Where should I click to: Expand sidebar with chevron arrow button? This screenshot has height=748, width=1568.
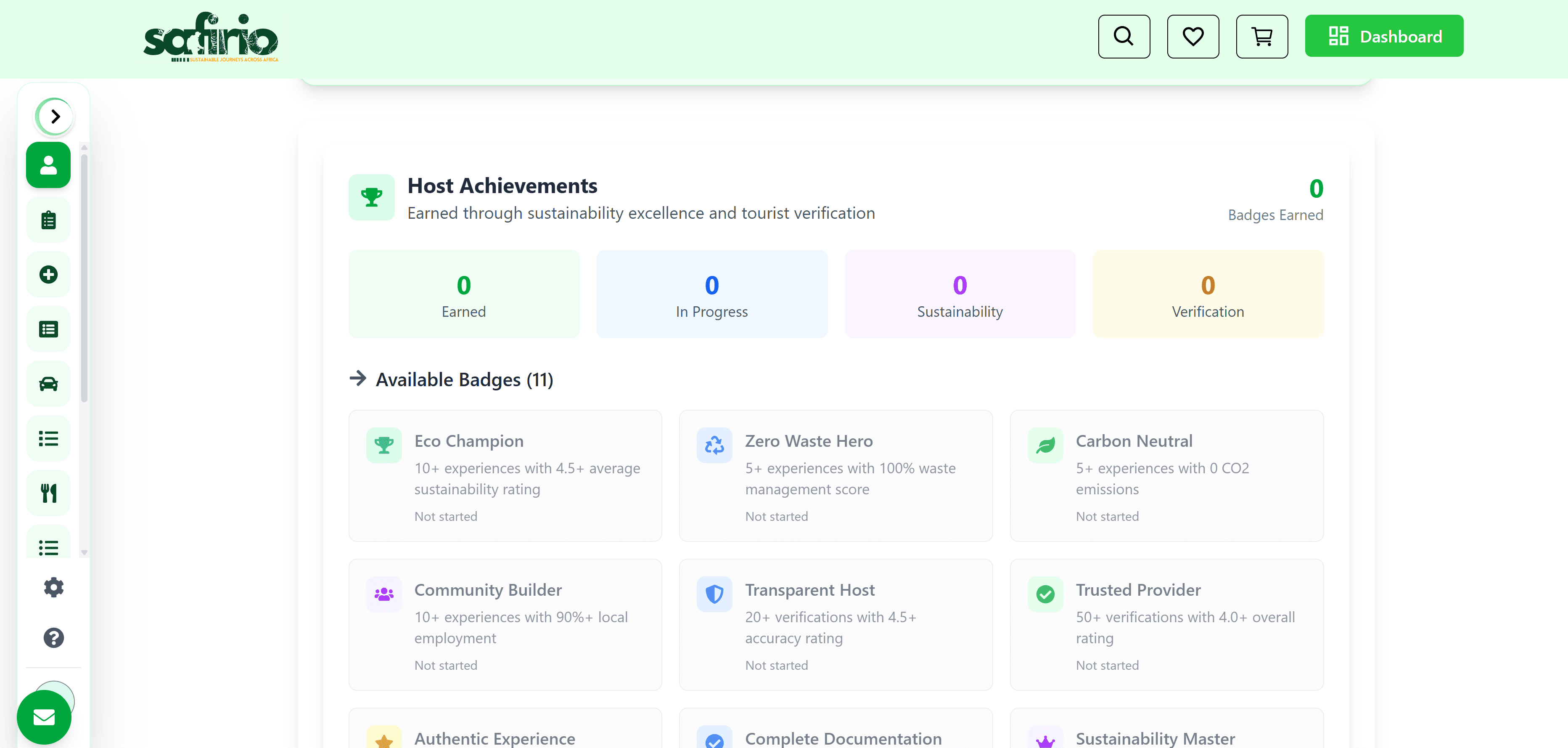55,117
